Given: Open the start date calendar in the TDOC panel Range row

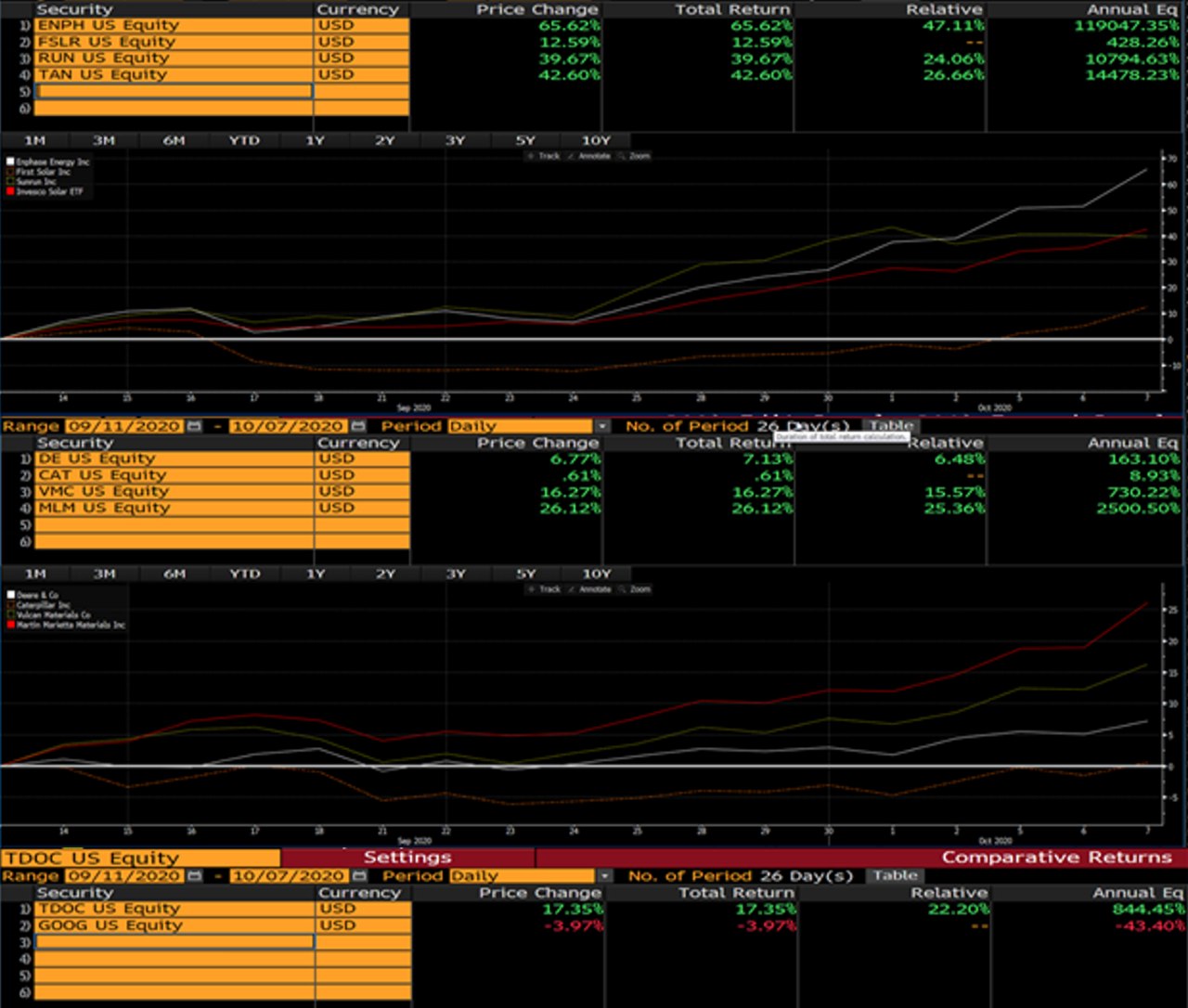Looking at the screenshot, I should [x=194, y=875].
